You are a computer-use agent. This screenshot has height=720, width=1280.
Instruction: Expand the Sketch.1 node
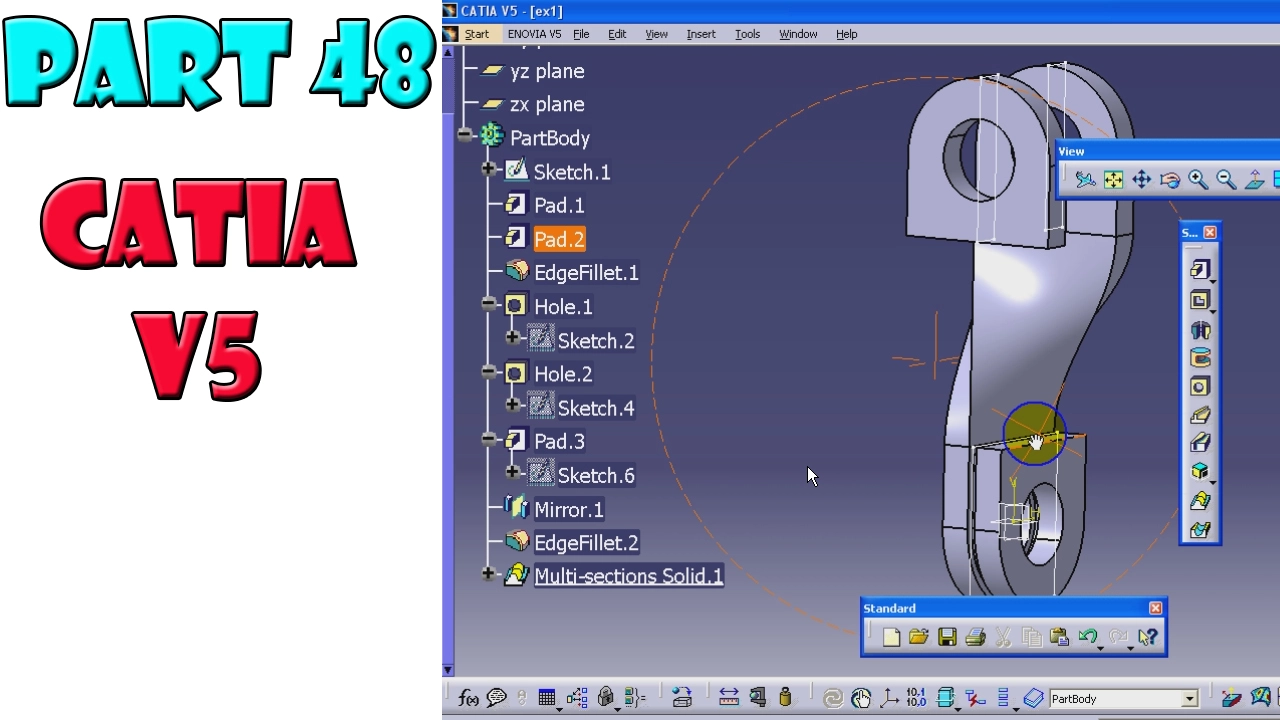point(489,169)
